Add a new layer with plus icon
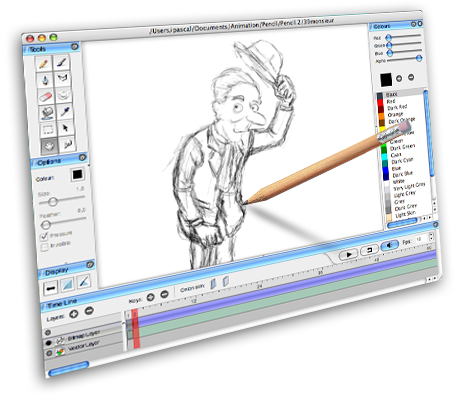 point(74,314)
